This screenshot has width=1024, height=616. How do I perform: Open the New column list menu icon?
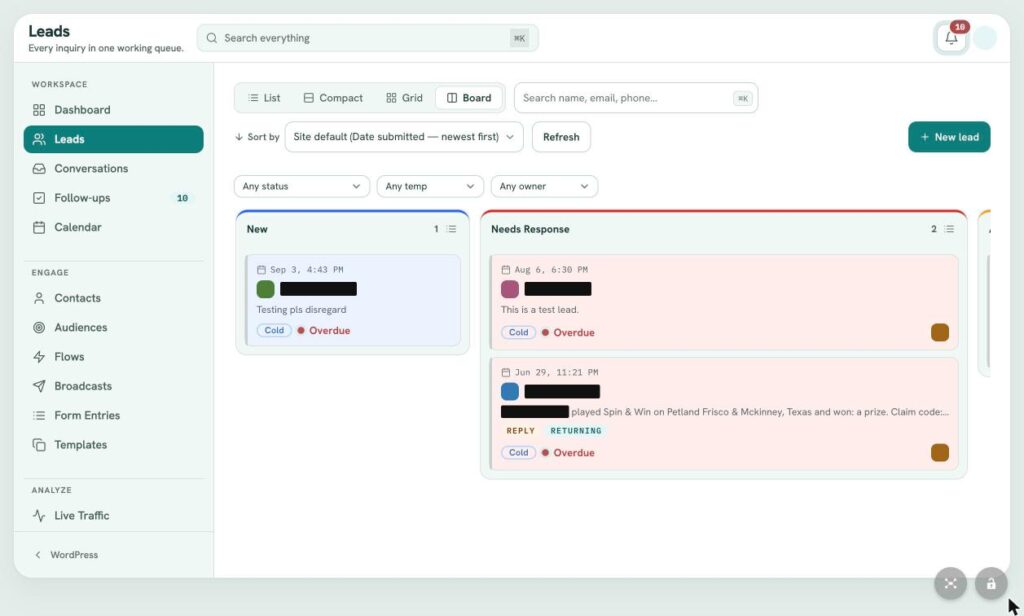click(451, 229)
